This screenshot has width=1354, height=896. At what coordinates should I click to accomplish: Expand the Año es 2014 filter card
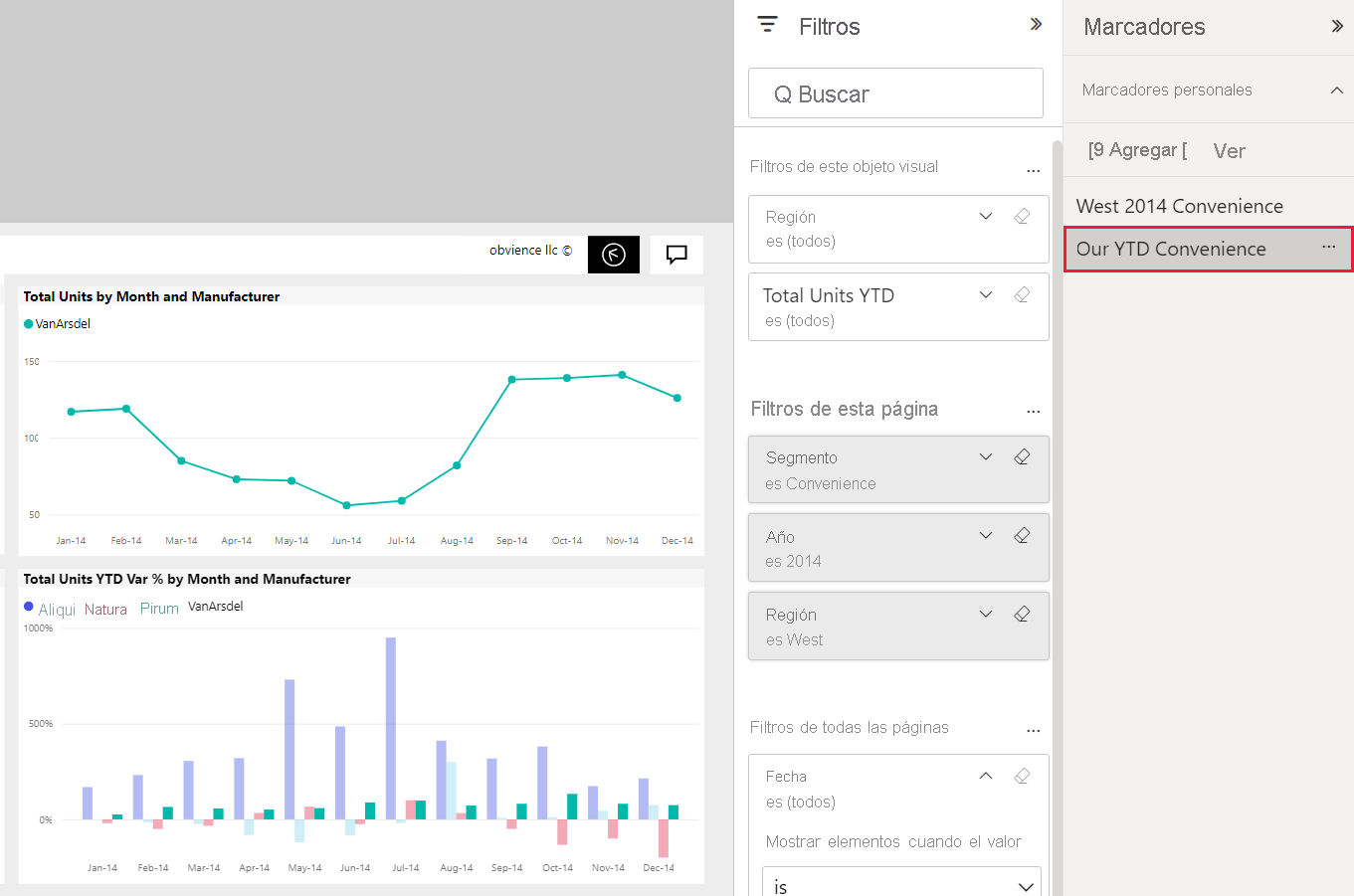click(x=986, y=535)
